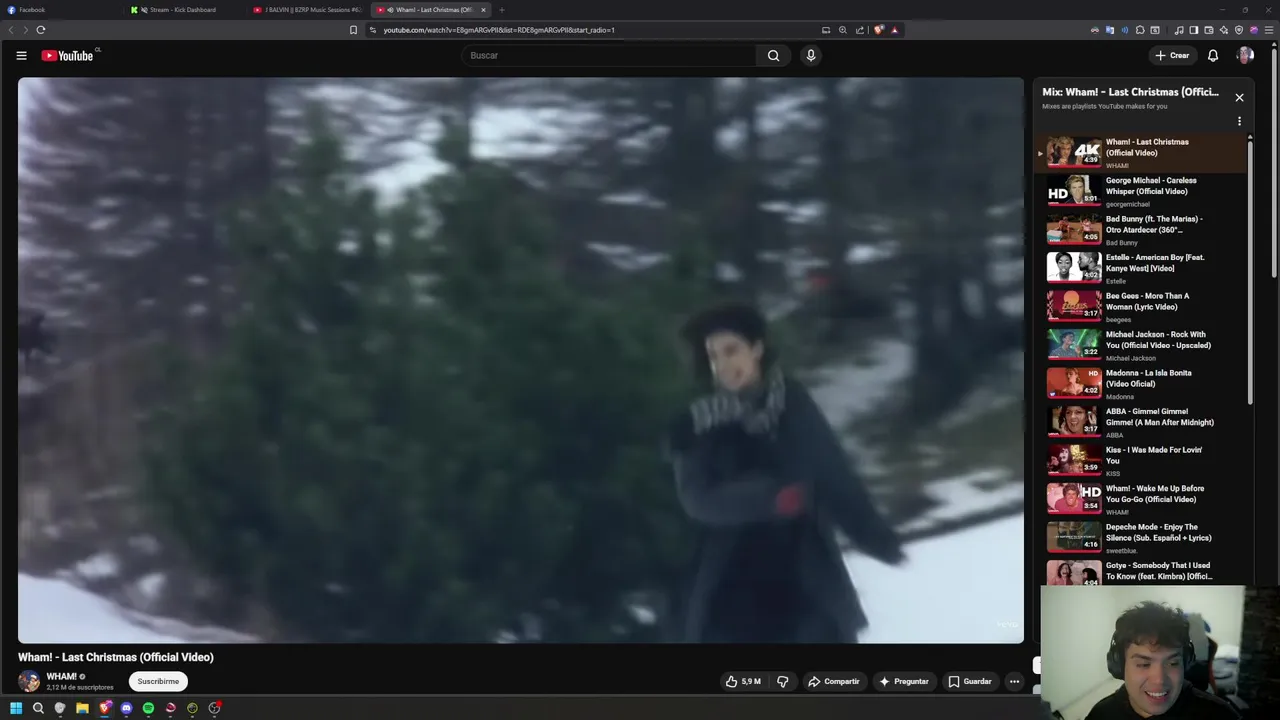1280x720 pixels.
Task: Click the search magnifier button
Action: point(773,56)
